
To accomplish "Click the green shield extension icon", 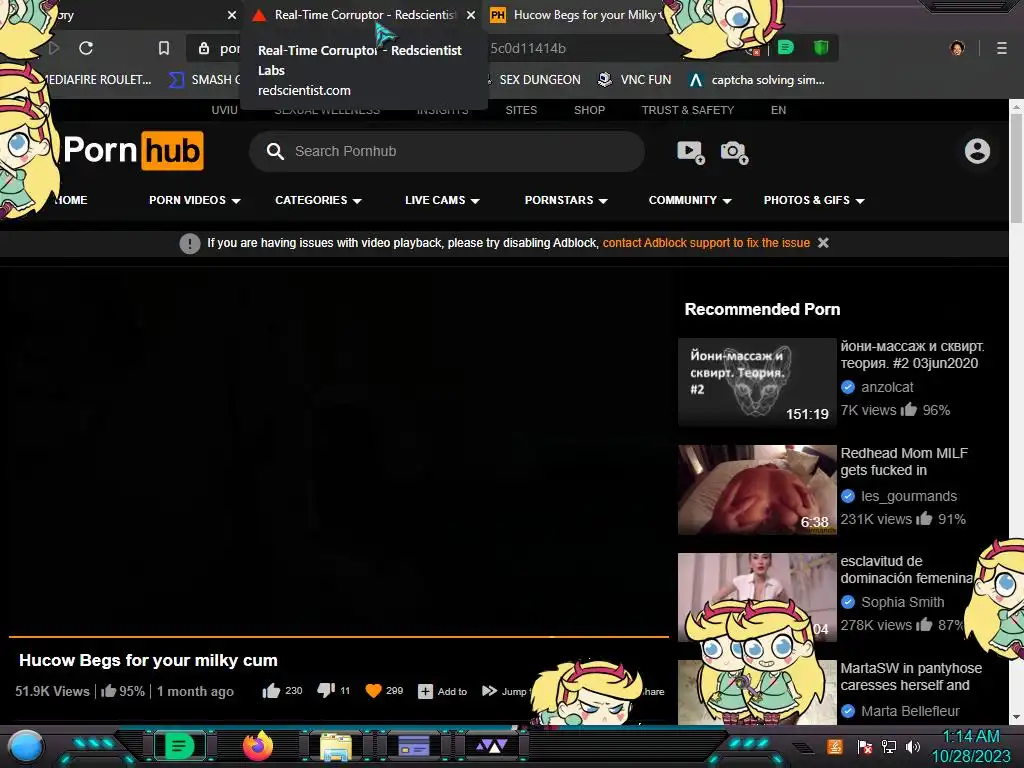I will [x=821, y=47].
